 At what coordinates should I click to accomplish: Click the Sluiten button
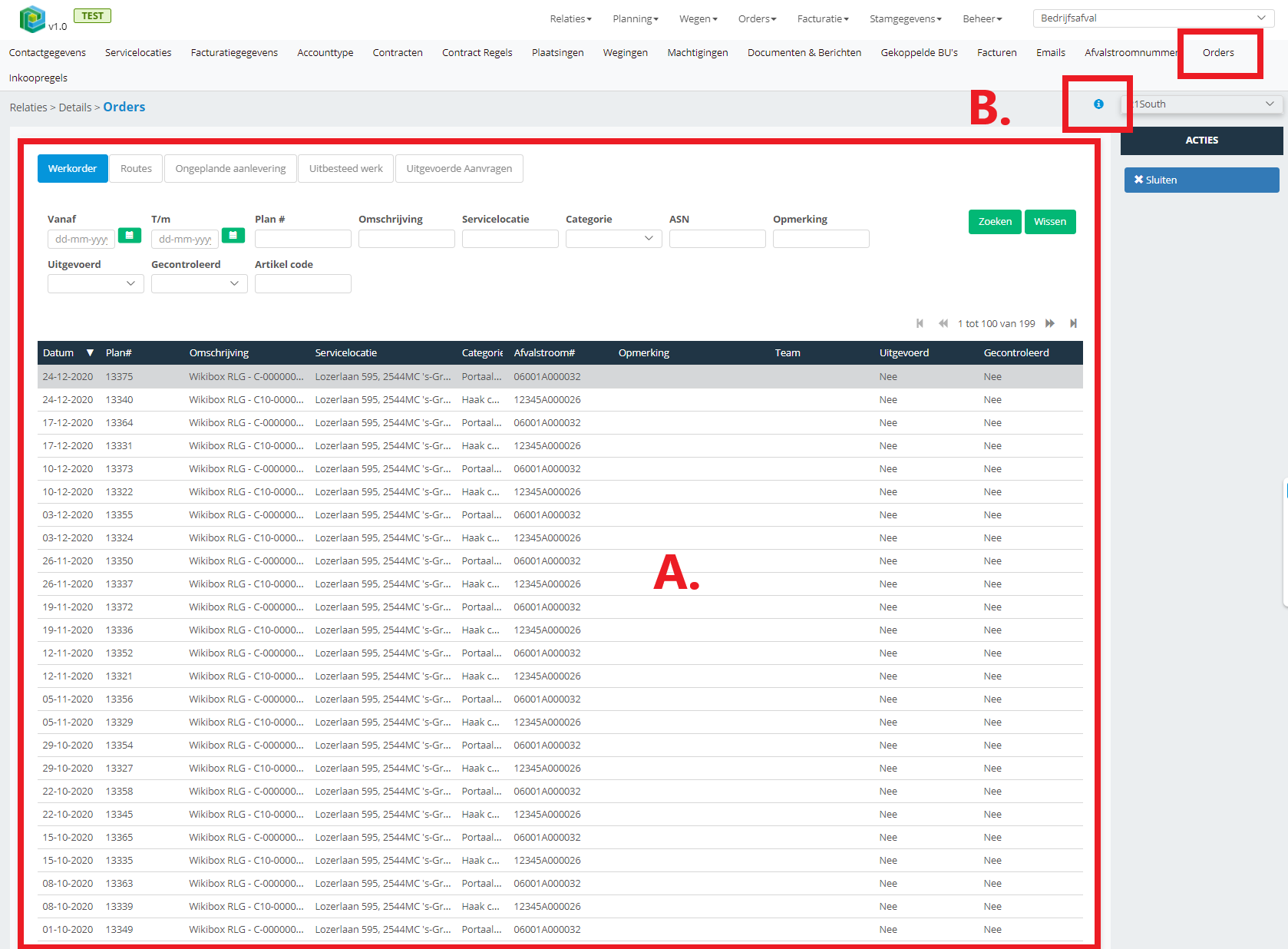(1202, 180)
